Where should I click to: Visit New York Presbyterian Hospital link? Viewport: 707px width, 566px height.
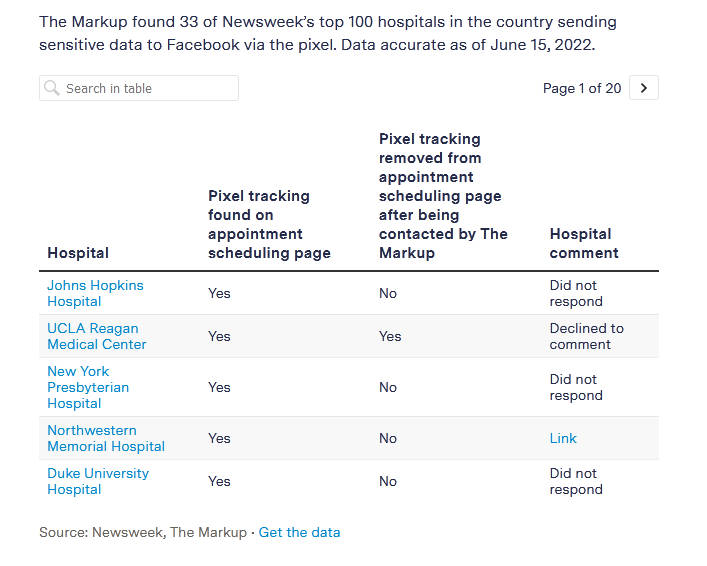88,387
